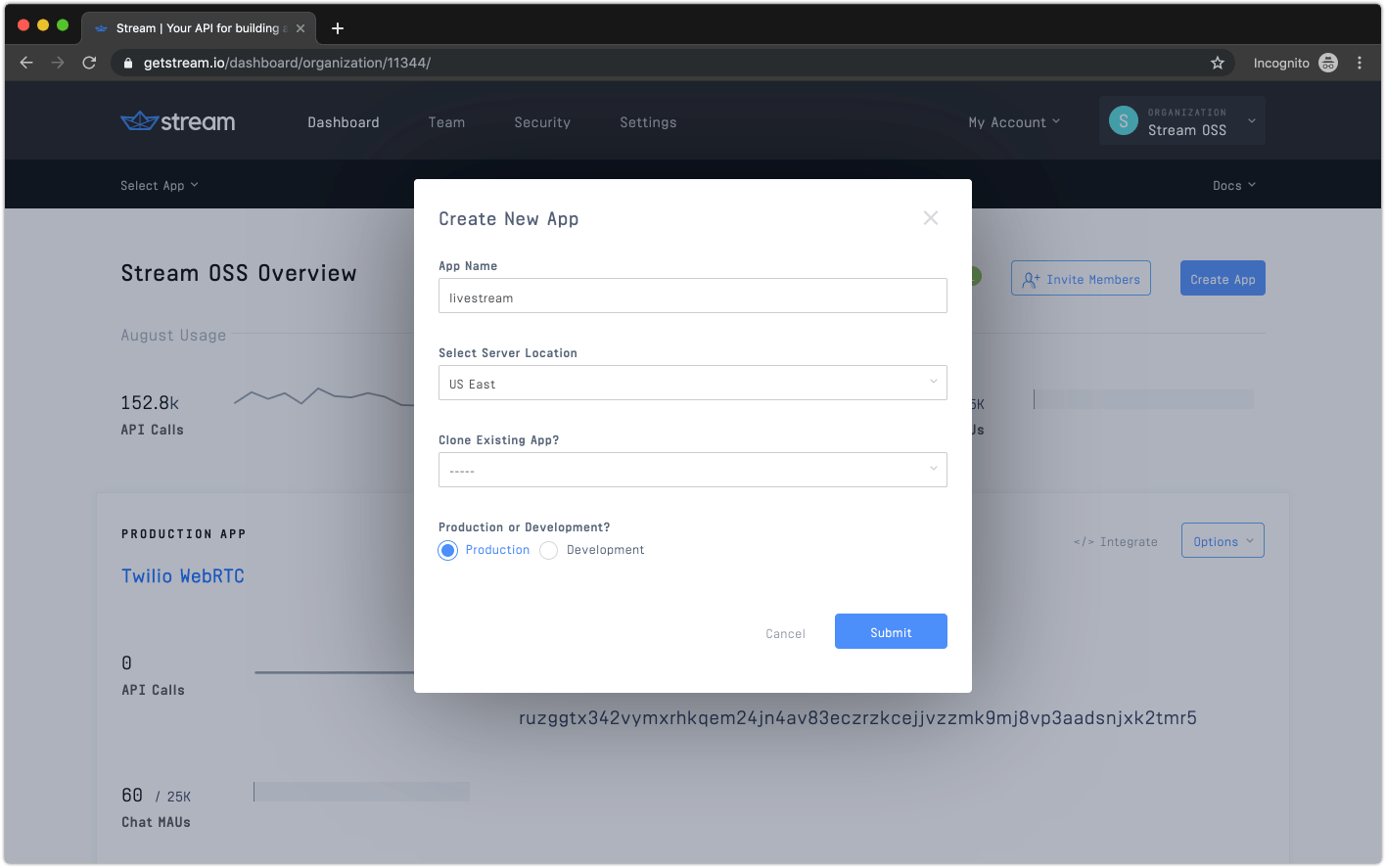Click the App Name input field
Image resolution: width=1385 pixels, height=868 pixels.
point(693,296)
